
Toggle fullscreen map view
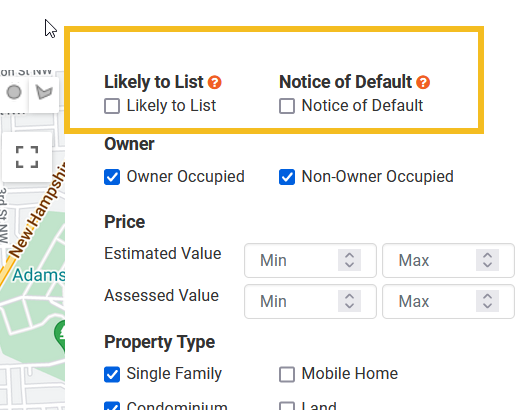tap(27, 157)
